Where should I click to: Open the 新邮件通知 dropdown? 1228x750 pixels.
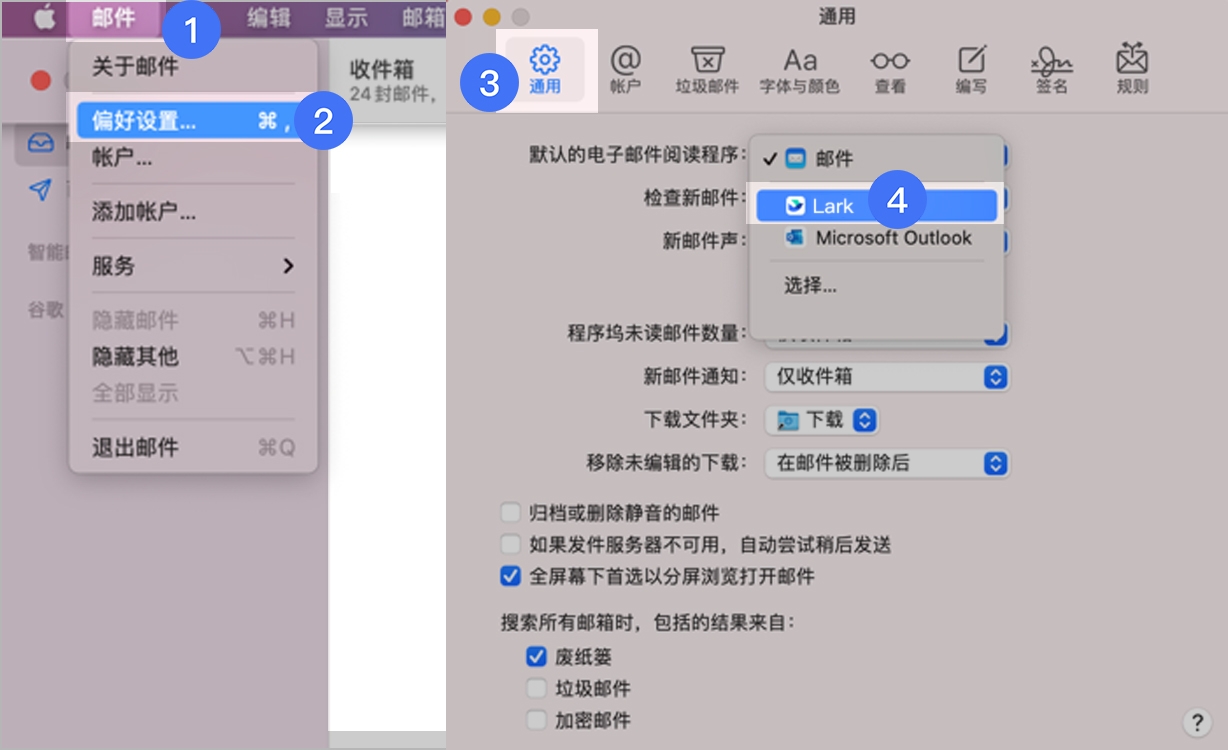click(x=888, y=377)
